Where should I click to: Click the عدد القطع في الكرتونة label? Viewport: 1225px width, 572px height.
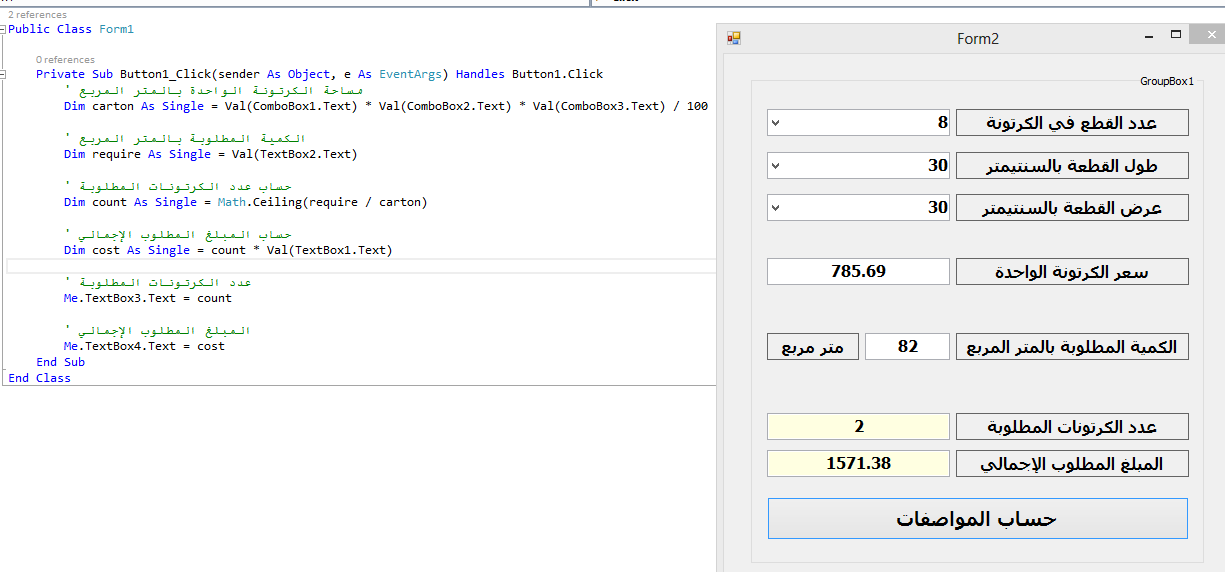(x=1072, y=123)
